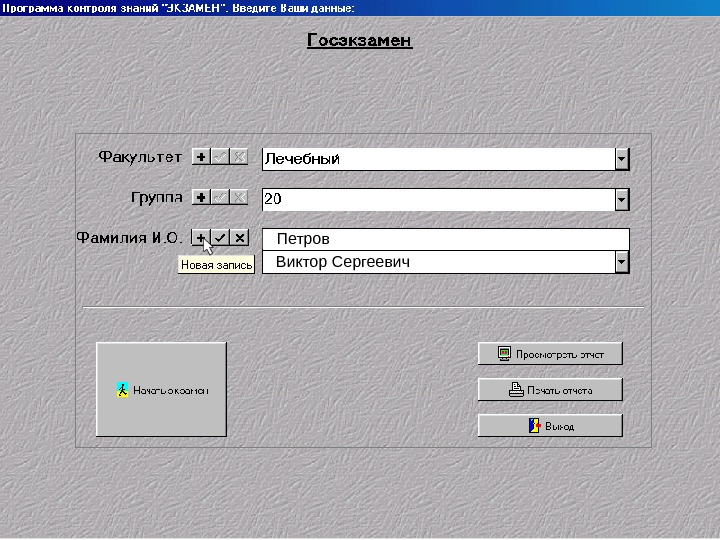
Task: Open the Группа dropdown arrow
Action: 621,200
